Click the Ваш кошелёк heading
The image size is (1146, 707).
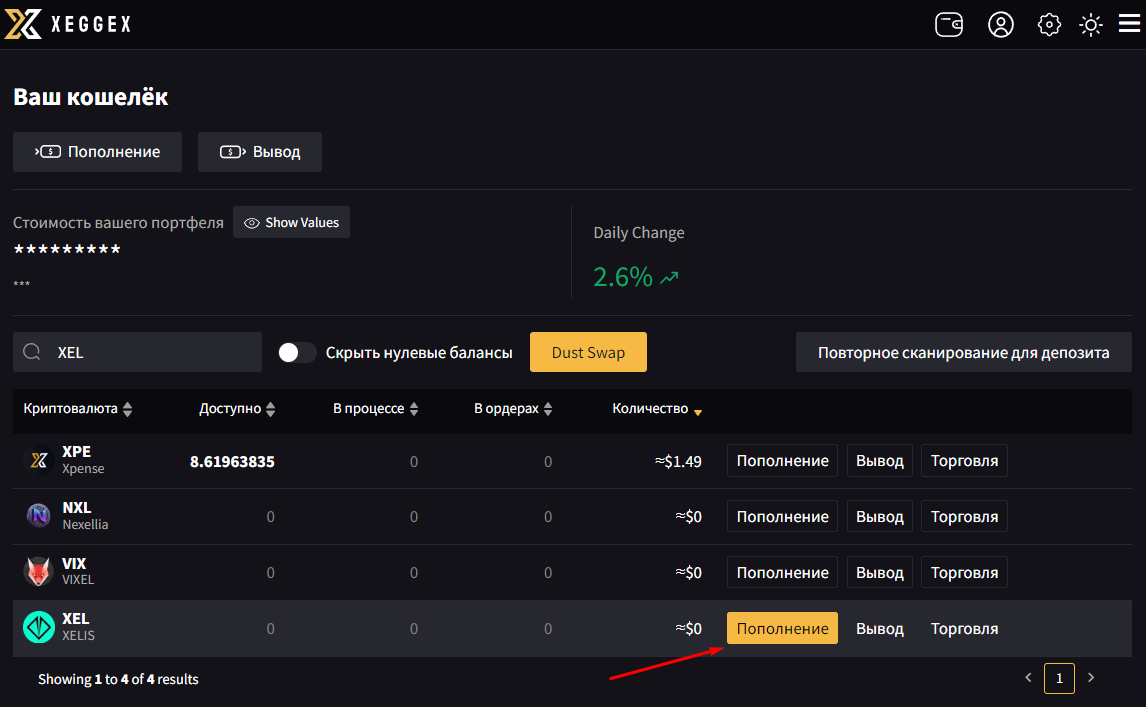(91, 97)
